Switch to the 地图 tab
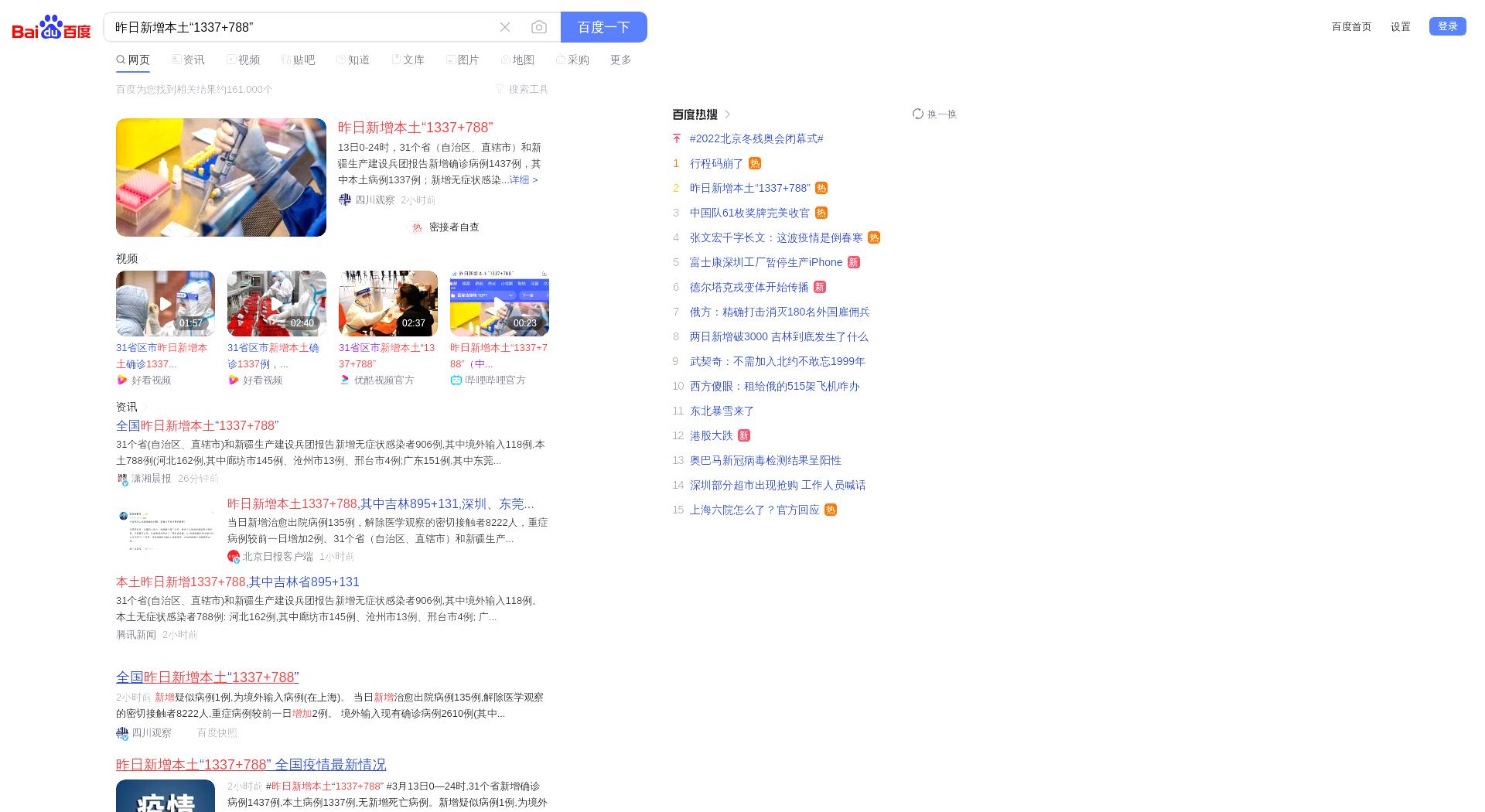 click(x=517, y=60)
